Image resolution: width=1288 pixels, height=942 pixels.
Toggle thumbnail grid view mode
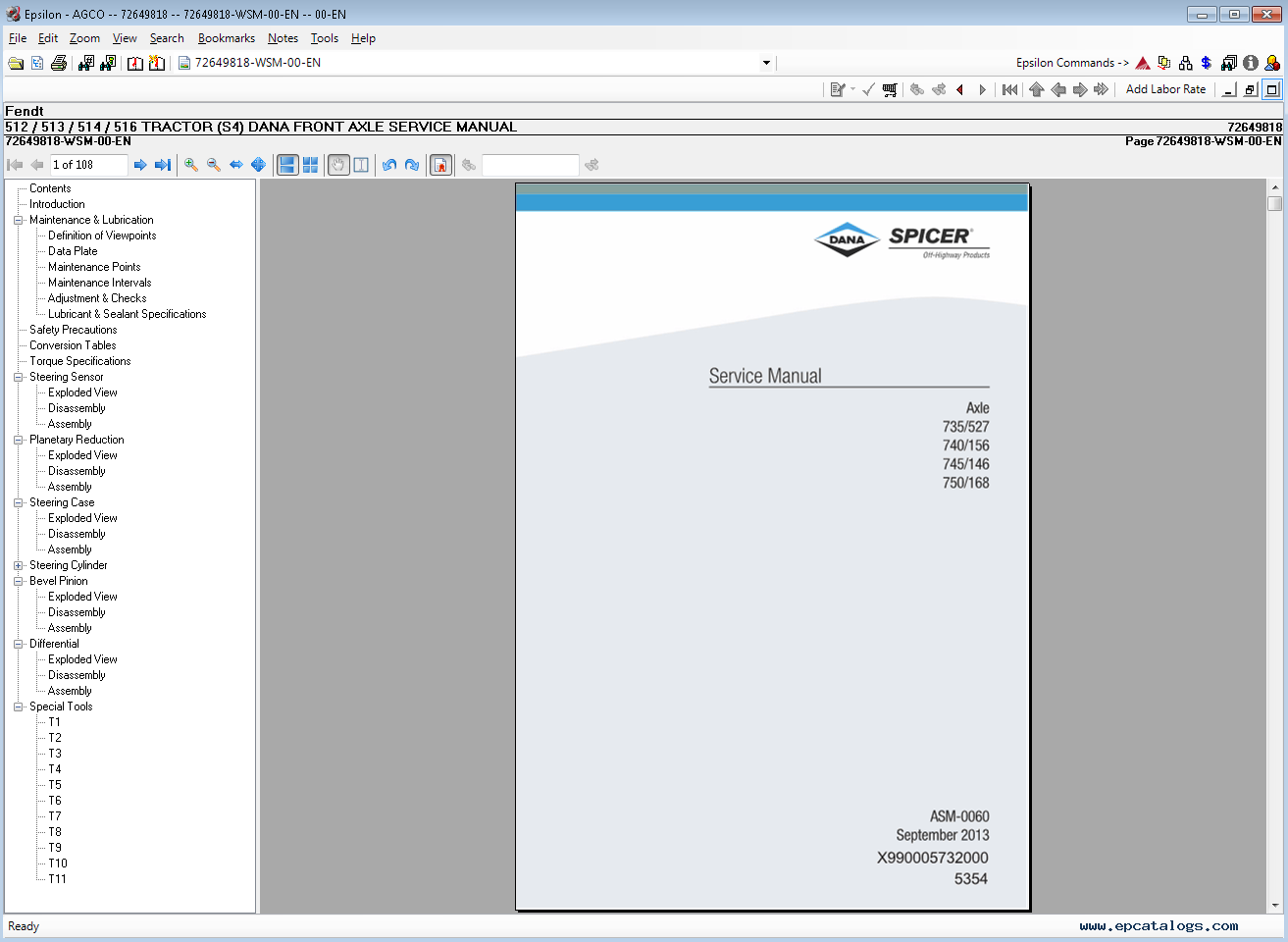point(310,165)
